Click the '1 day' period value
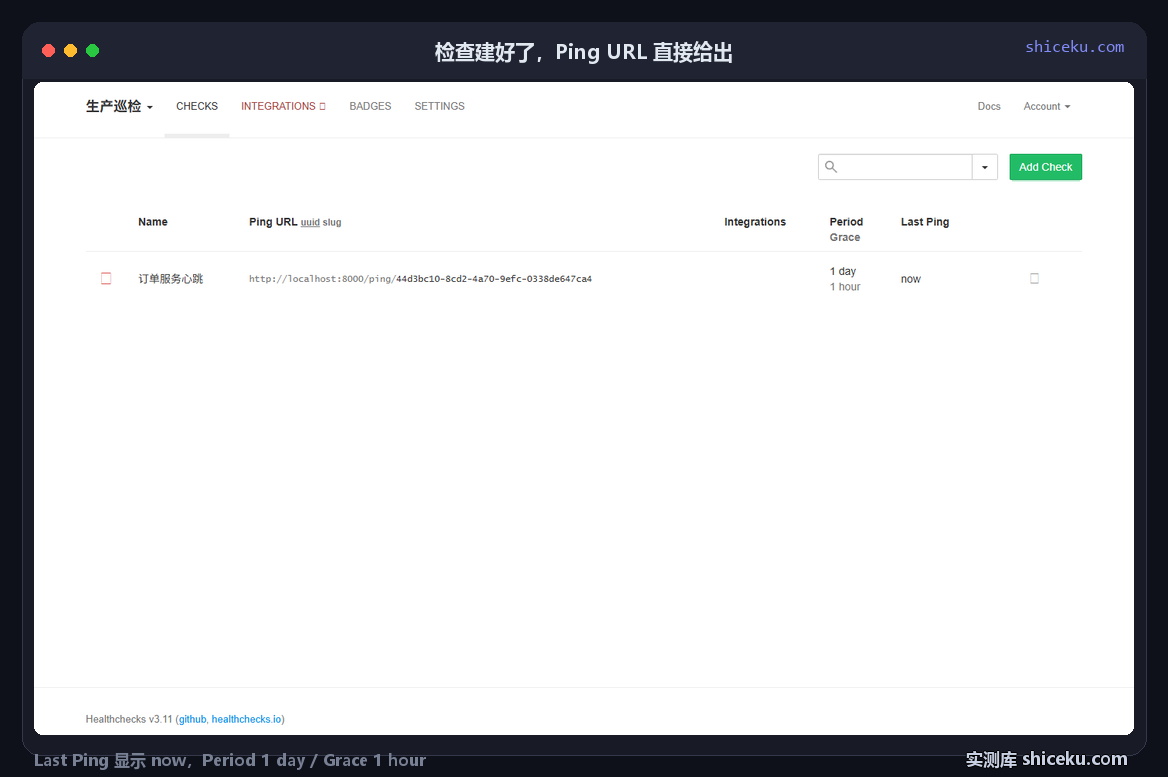1168x777 pixels. (x=843, y=271)
